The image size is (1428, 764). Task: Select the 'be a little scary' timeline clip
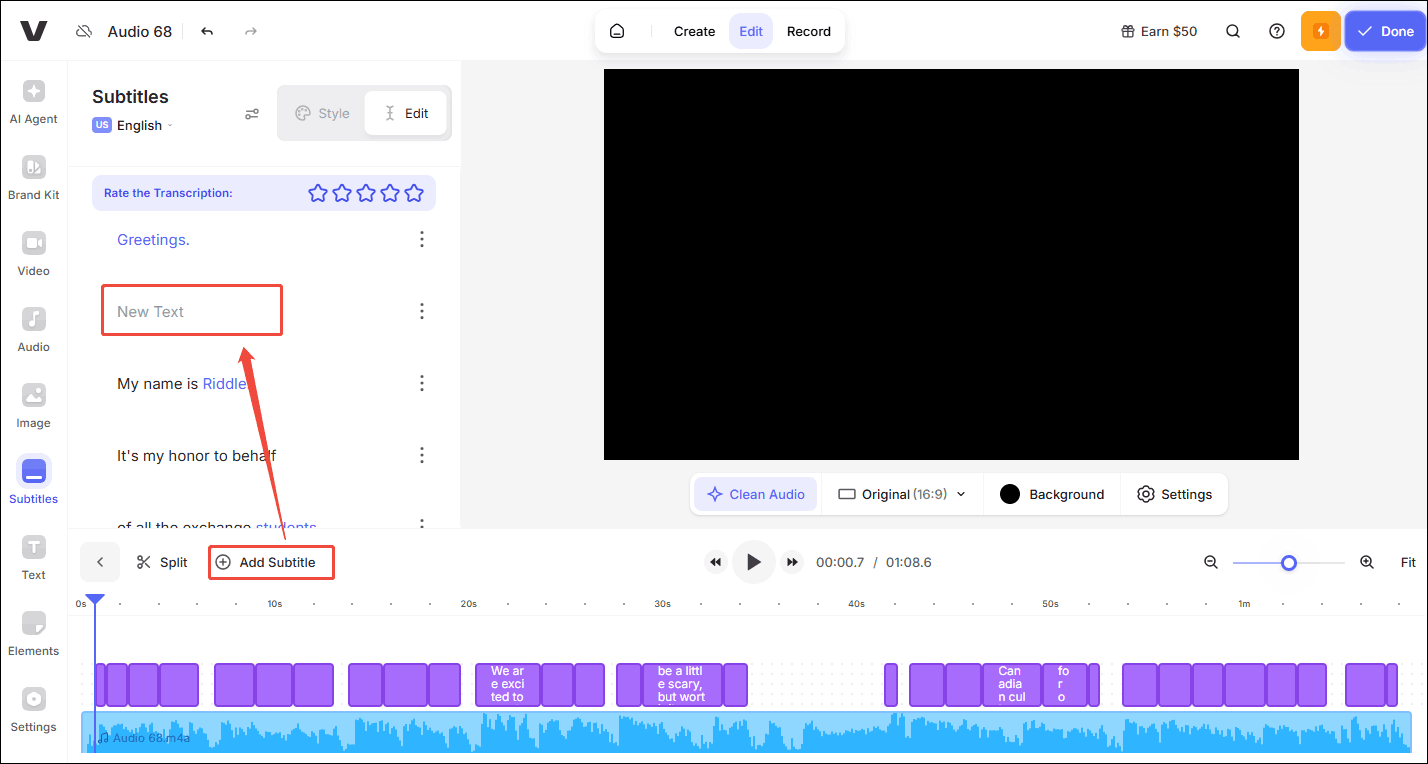tap(680, 685)
